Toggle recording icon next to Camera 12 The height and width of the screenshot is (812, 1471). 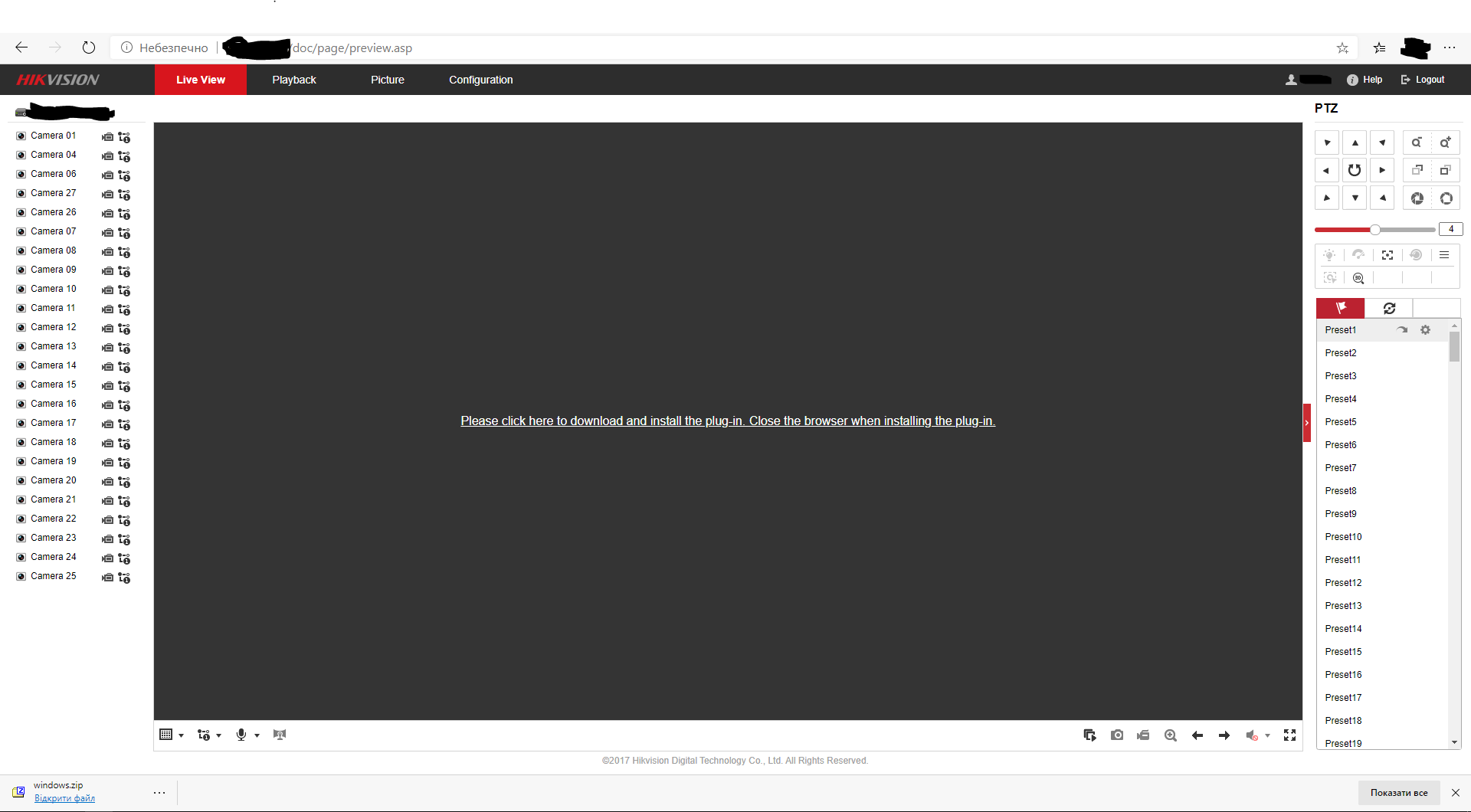click(x=107, y=329)
